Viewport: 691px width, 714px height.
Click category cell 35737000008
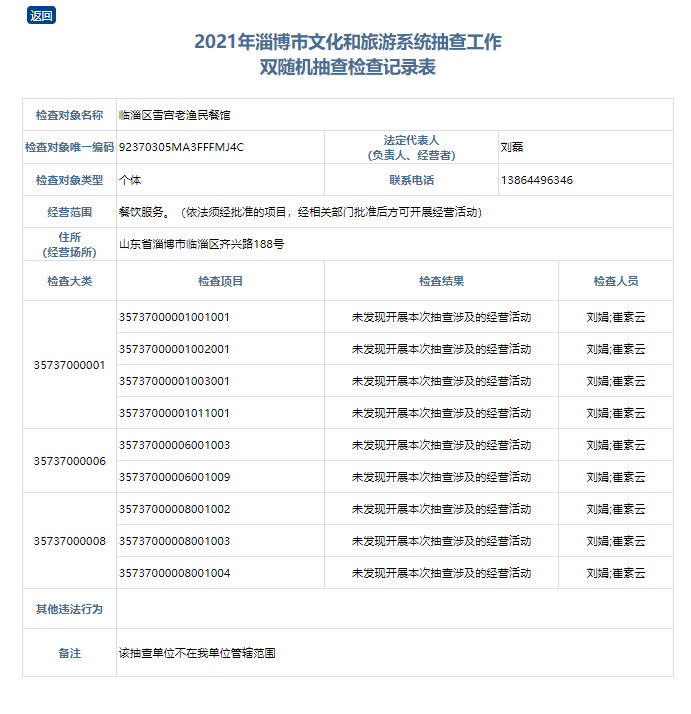point(69,541)
